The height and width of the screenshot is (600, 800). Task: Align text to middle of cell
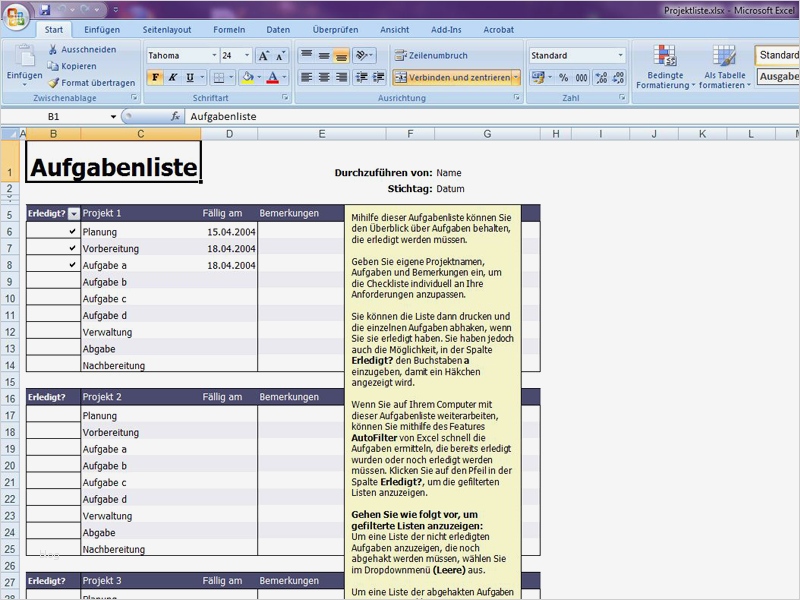coord(324,55)
